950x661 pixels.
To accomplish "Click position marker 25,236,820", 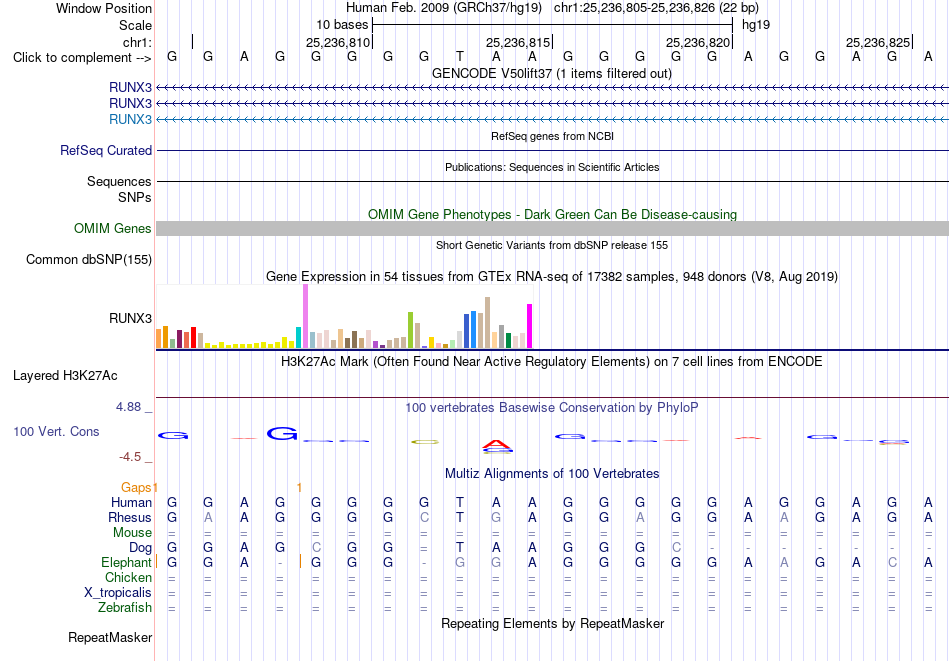I will coord(698,42).
